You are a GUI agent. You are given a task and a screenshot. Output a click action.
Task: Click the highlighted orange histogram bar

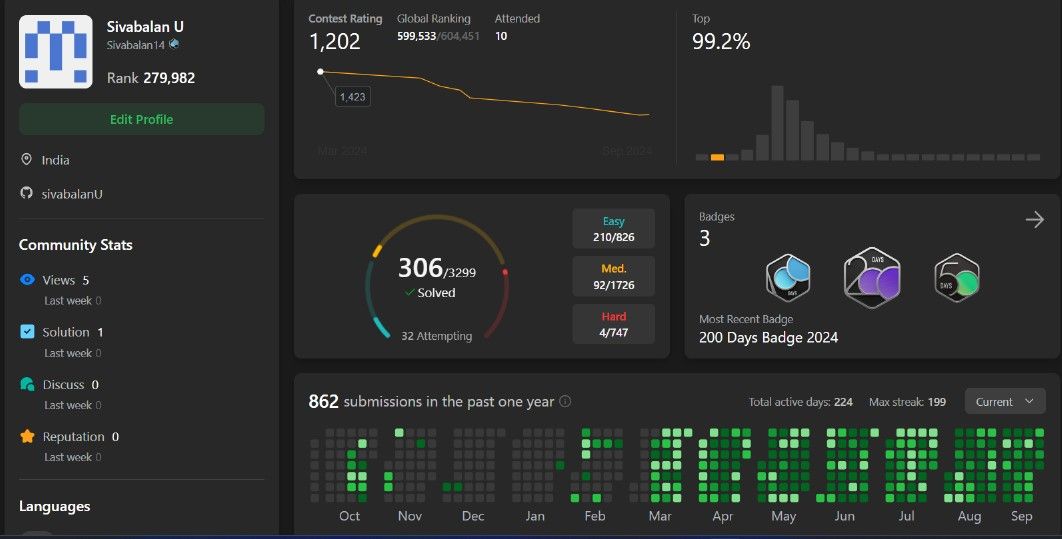717,157
